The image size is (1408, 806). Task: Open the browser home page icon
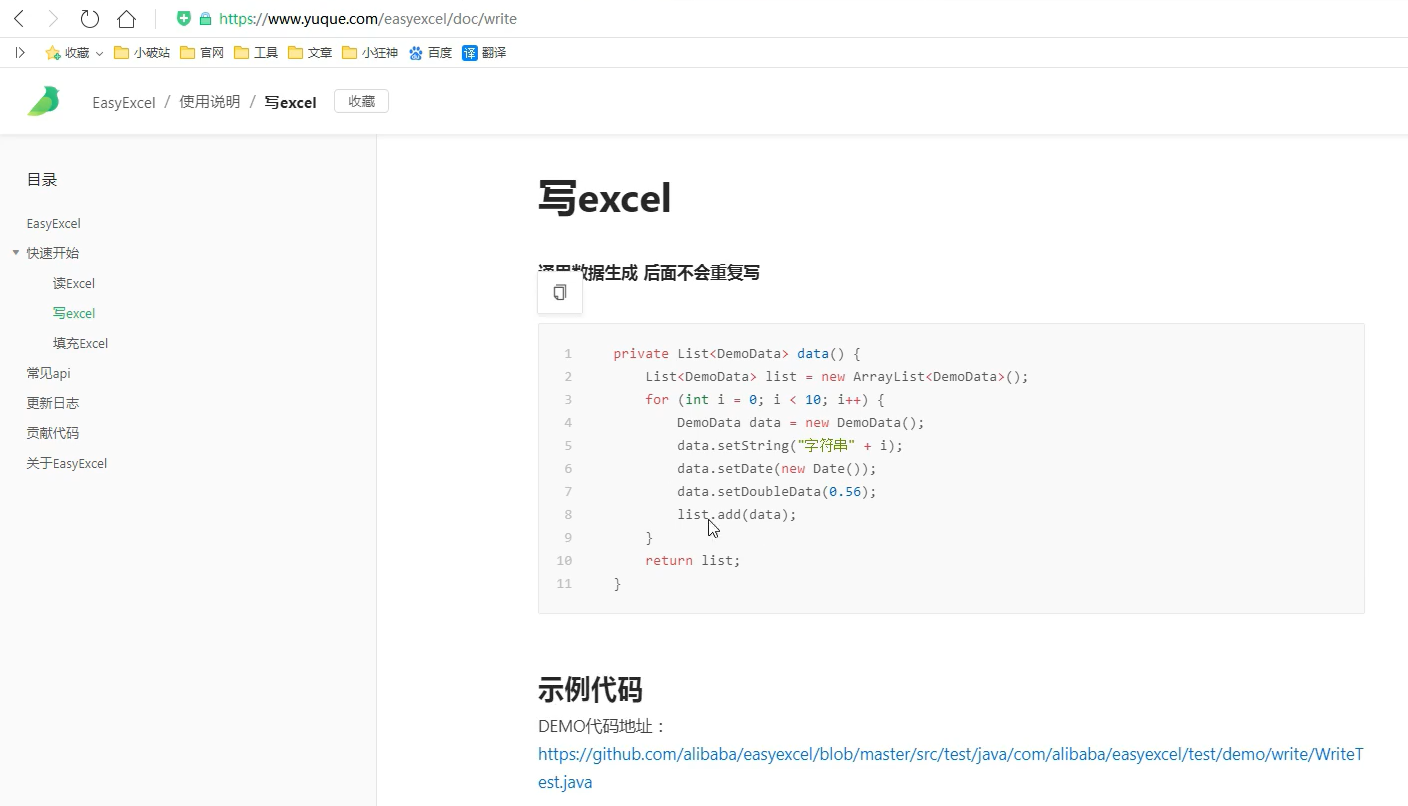126,18
